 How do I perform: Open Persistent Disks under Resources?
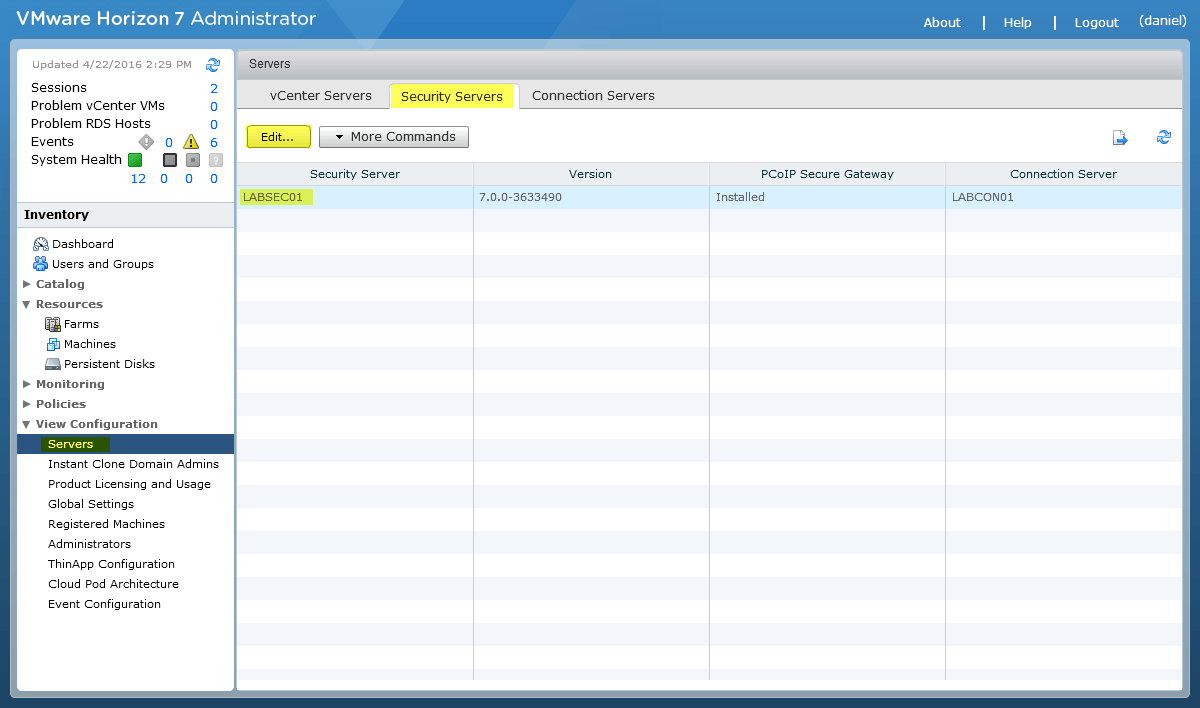pos(109,364)
